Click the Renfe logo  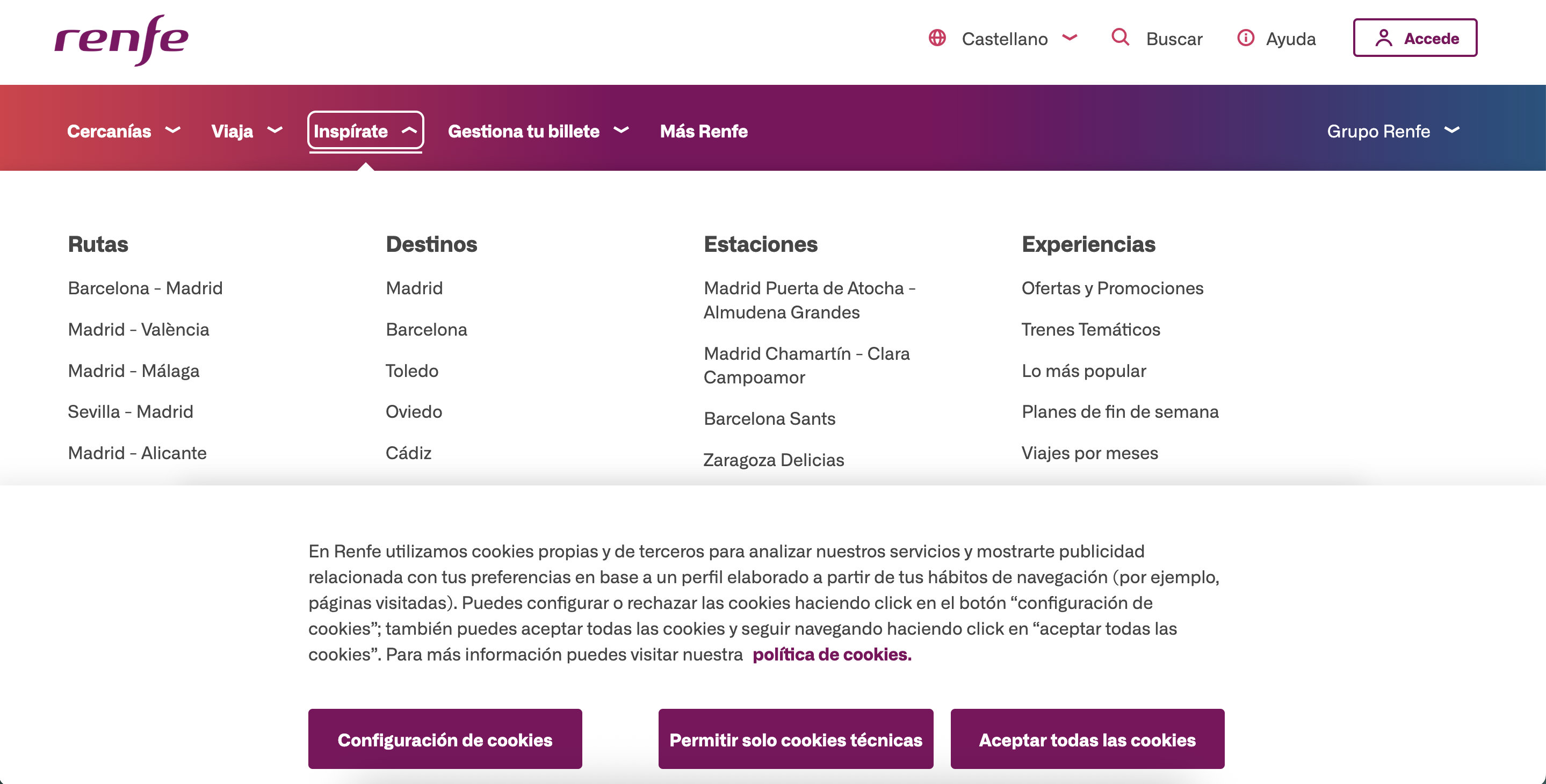coord(121,40)
